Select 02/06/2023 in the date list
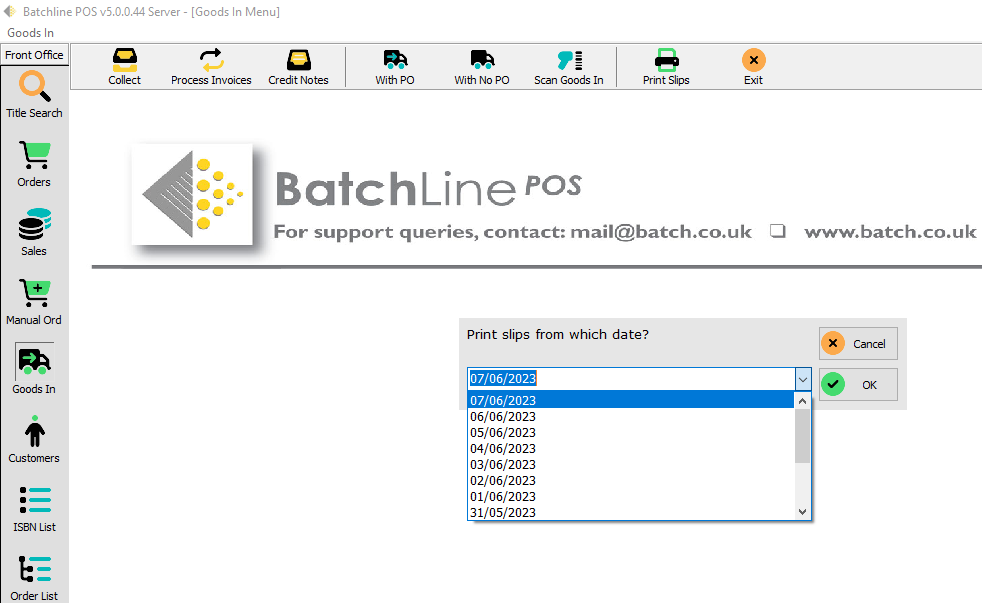 point(631,481)
